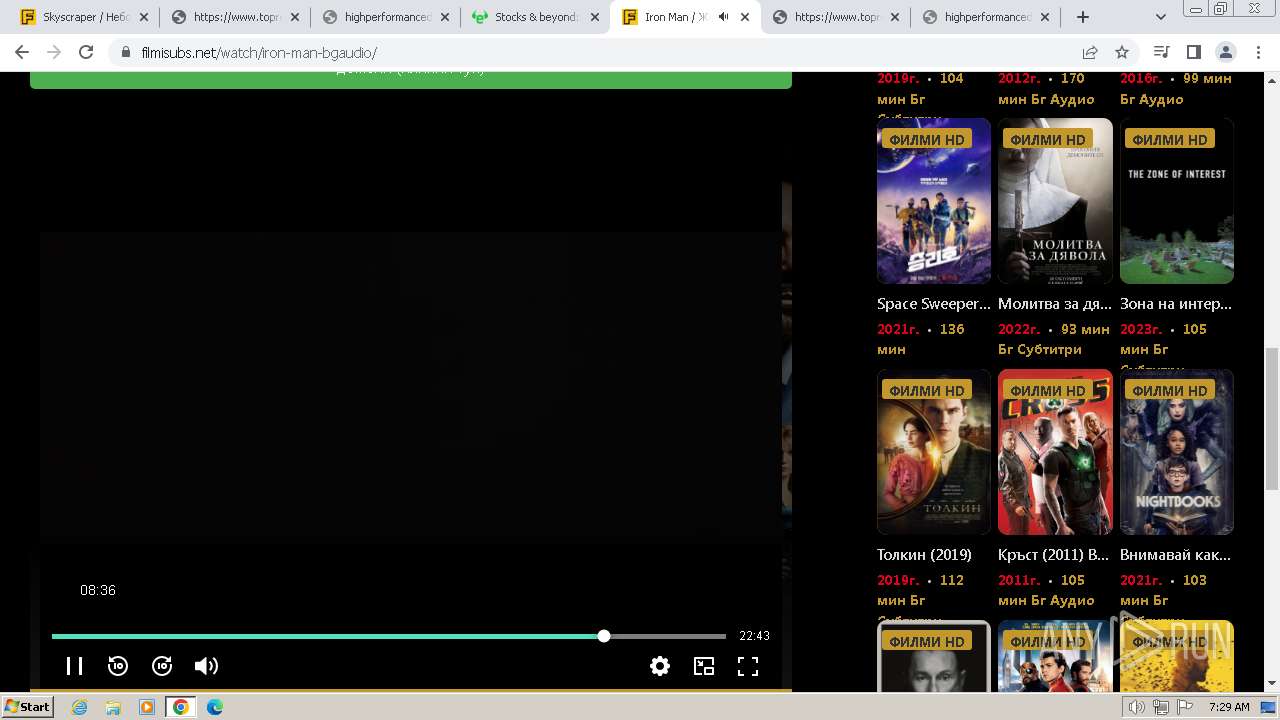The image size is (1280, 720).
Task: Open Windows Media Player taskbar icon
Action: (147, 707)
